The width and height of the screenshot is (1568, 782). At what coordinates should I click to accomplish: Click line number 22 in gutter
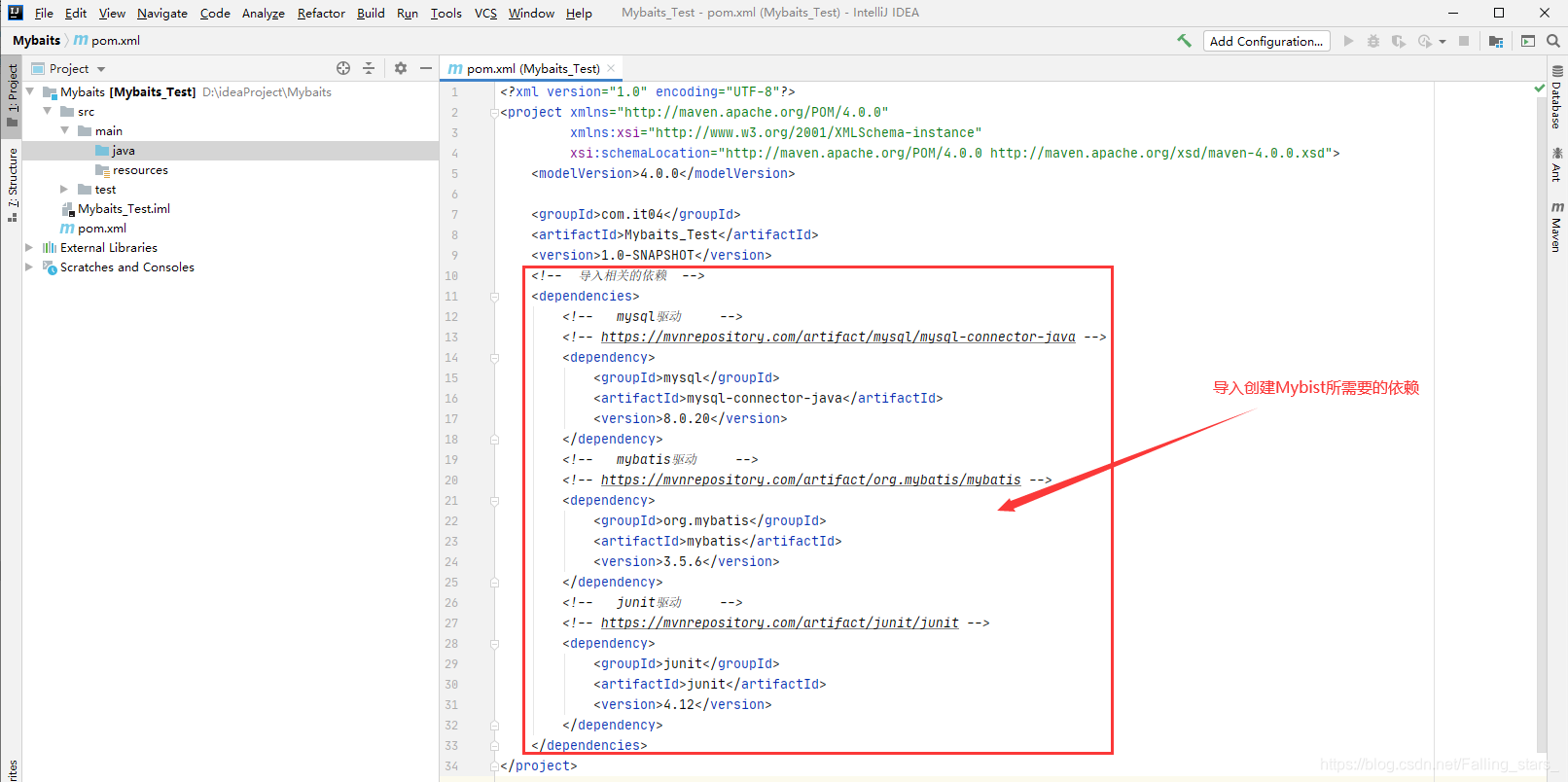451,521
